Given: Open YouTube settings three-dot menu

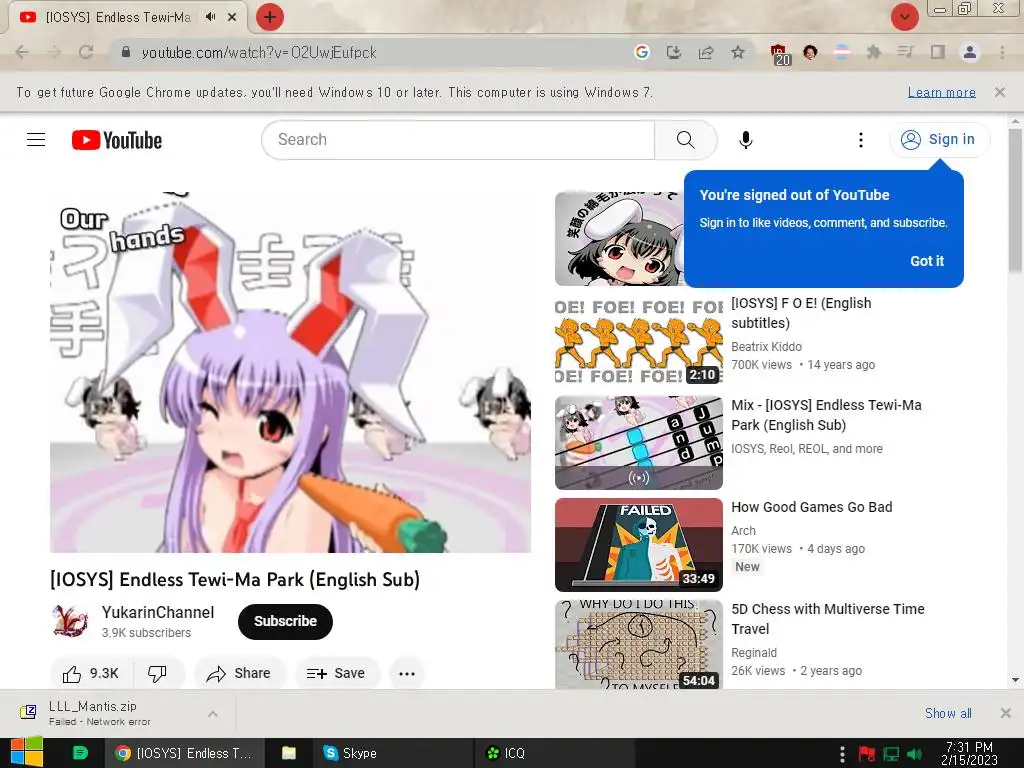Looking at the screenshot, I should (x=861, y=140).
